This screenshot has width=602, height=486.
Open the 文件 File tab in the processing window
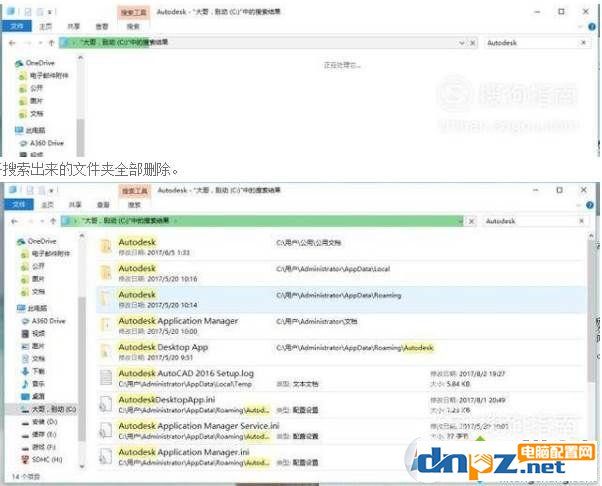[x=17, y=26]
